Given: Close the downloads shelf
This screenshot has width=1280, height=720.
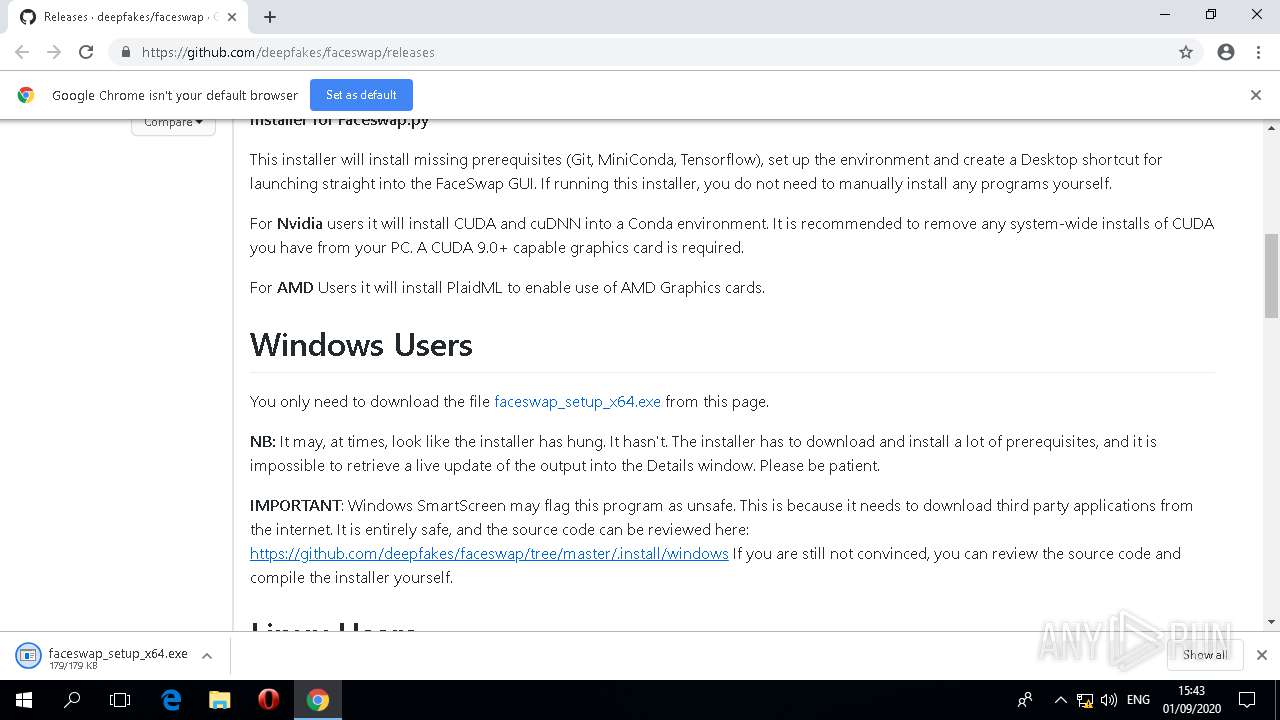Looking at the screenshot, I should click(1261, 655).
